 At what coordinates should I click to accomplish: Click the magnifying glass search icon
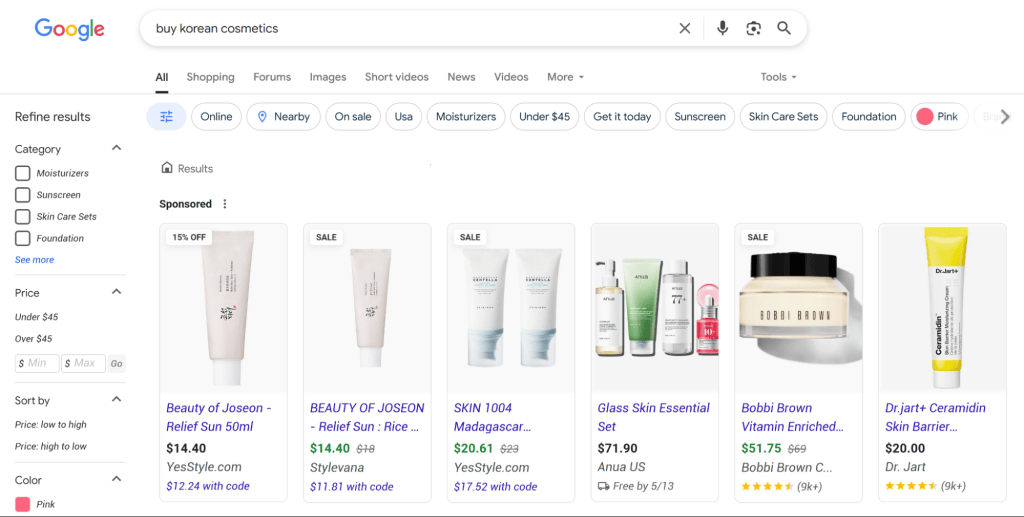tap(784, 28)
